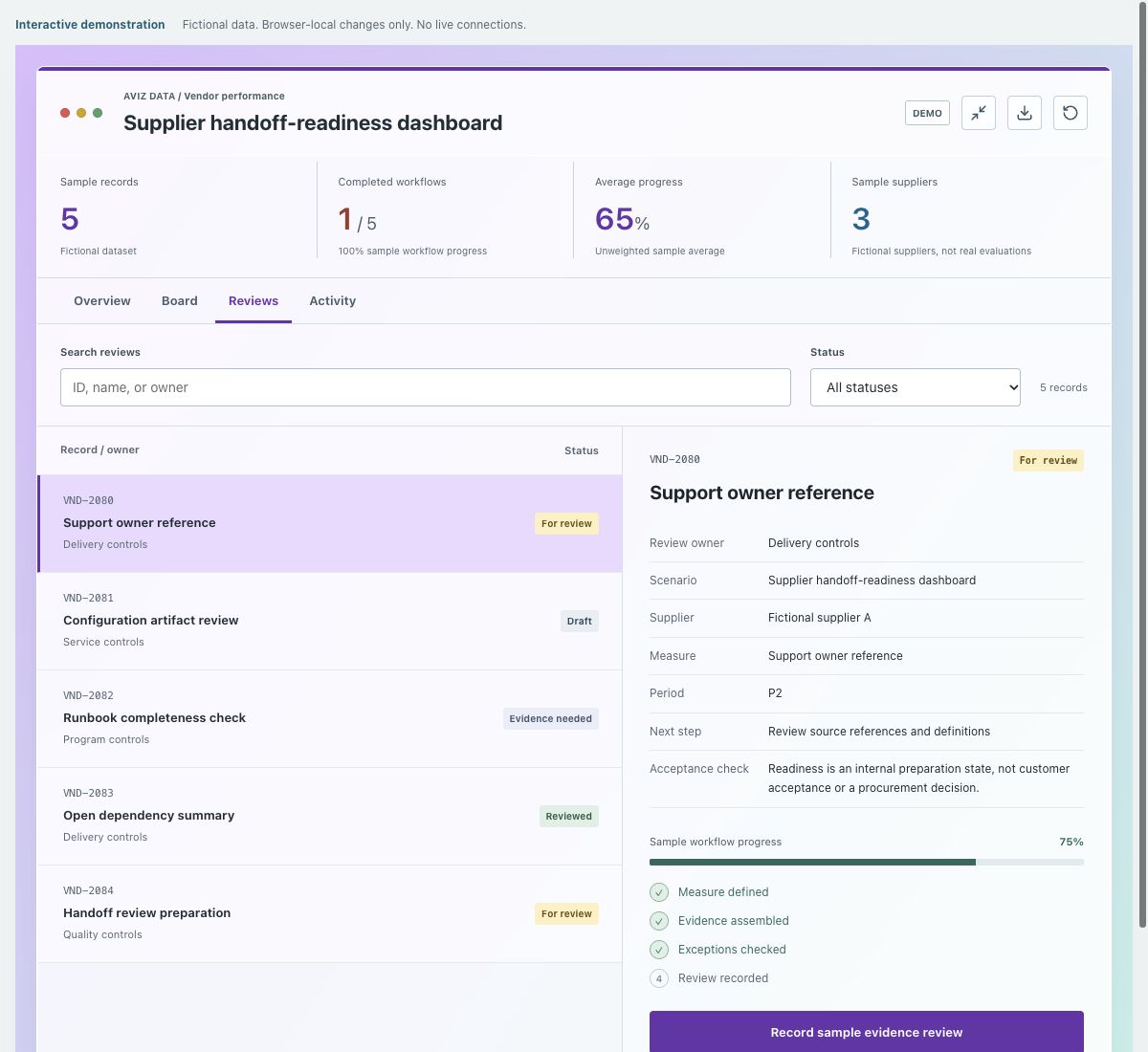Click the collapse view icon button
The image size is (1148, 1052).
pyautogui.click(x=979, y=113)
